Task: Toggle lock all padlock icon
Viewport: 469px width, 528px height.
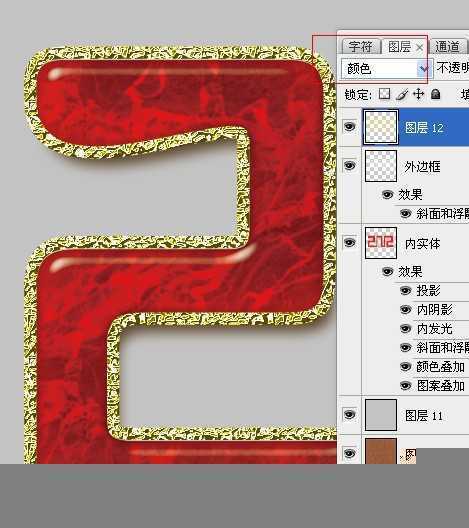Action: 436,94
